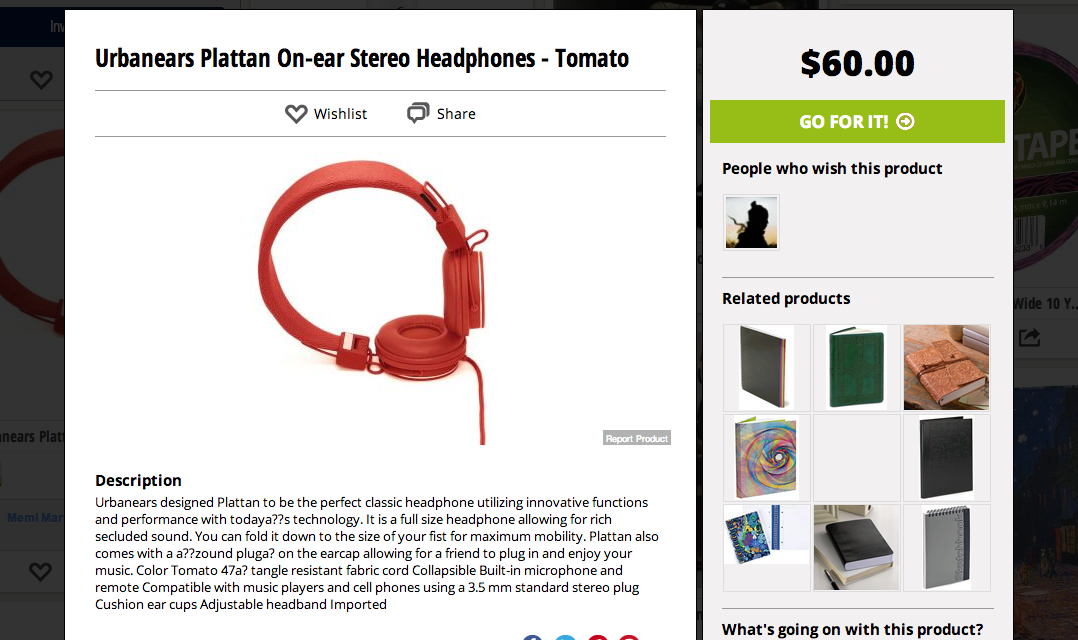This screenshot has height=640, width=1078.
Task: Click the Report Product button
Action: tap(637, 439)
